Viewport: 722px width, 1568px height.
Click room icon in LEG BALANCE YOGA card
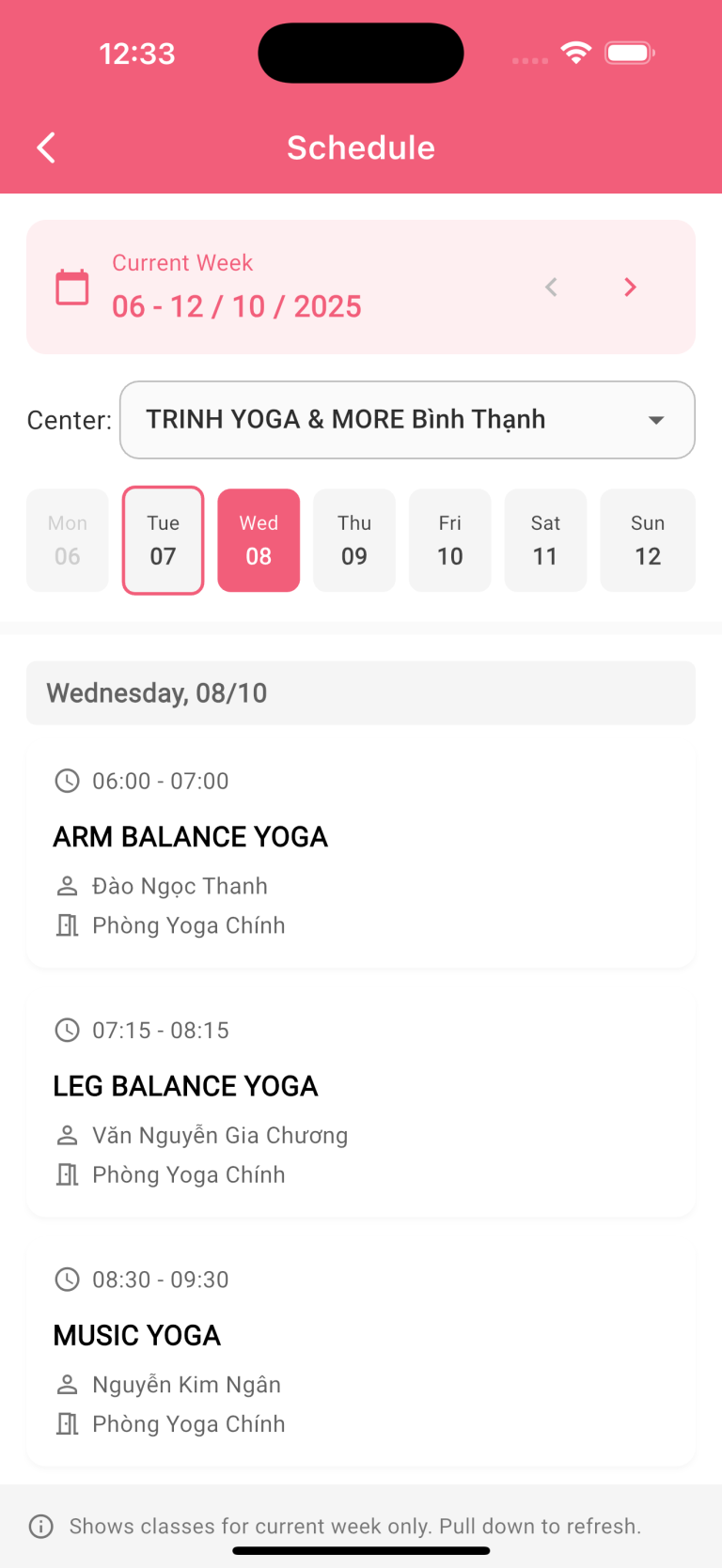(x=68, y=1174)
